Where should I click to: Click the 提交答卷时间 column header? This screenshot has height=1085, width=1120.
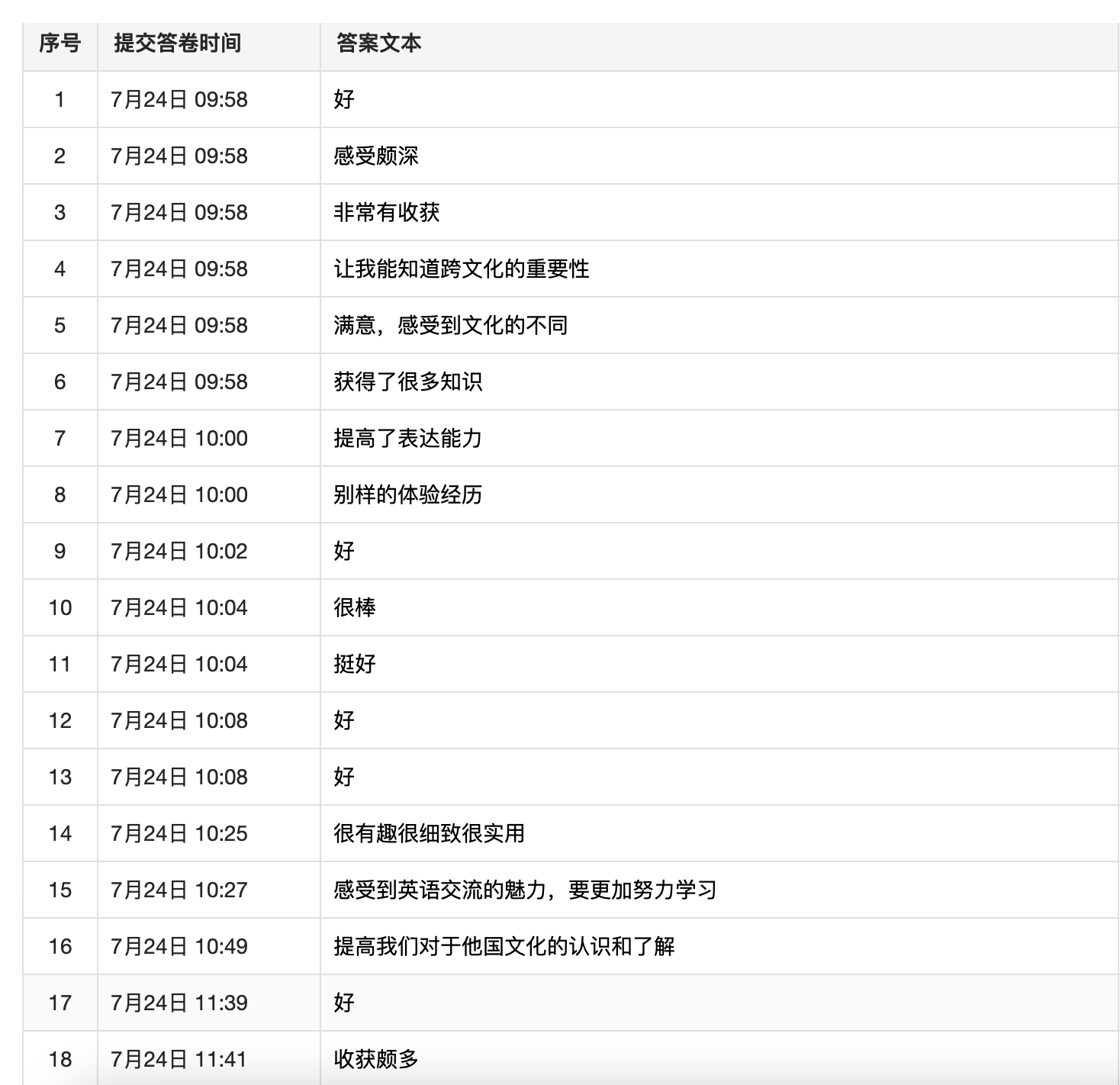point(178,43)
